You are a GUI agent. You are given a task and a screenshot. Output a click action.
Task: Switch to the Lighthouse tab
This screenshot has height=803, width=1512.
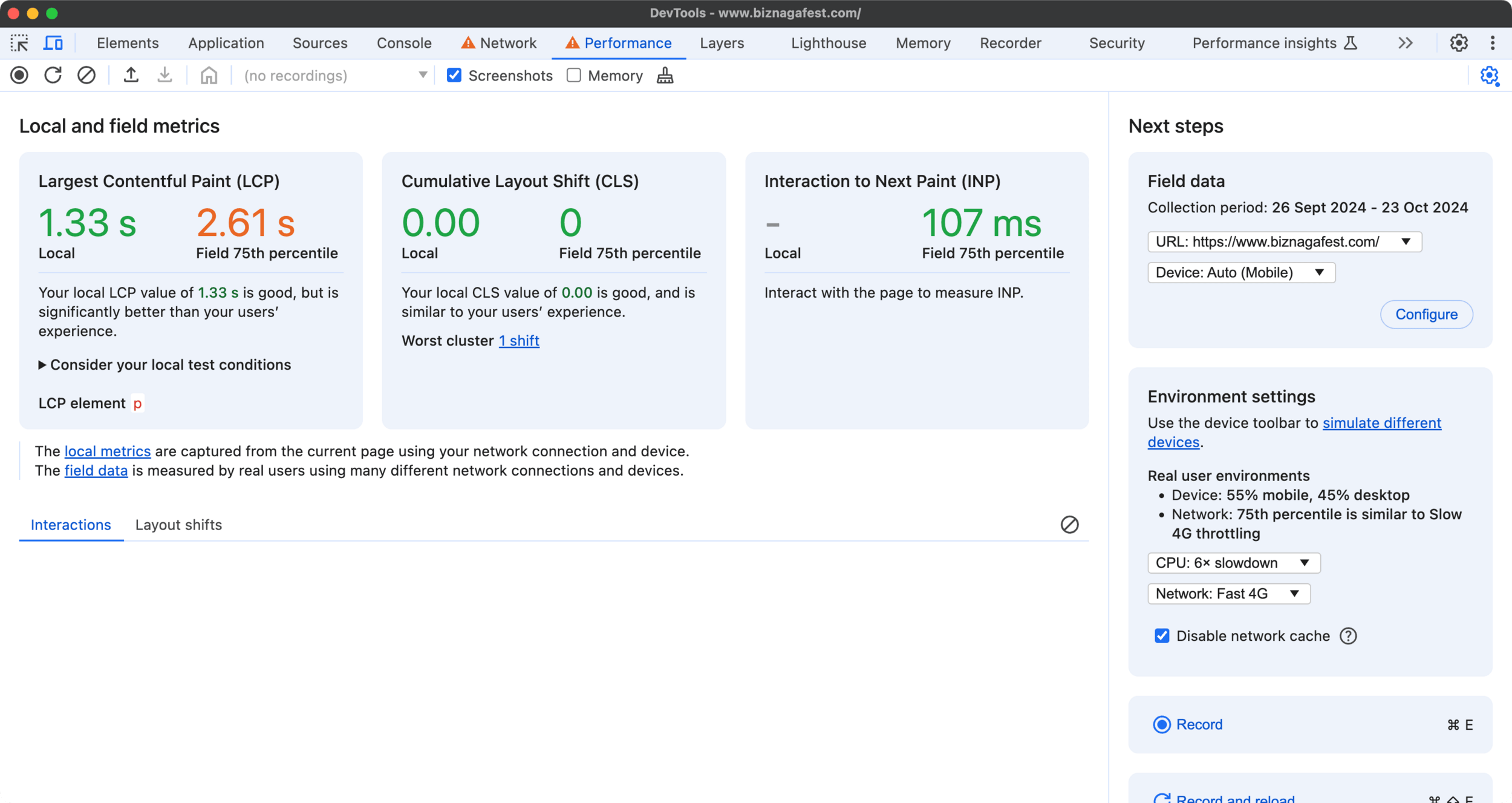(828, 43)
